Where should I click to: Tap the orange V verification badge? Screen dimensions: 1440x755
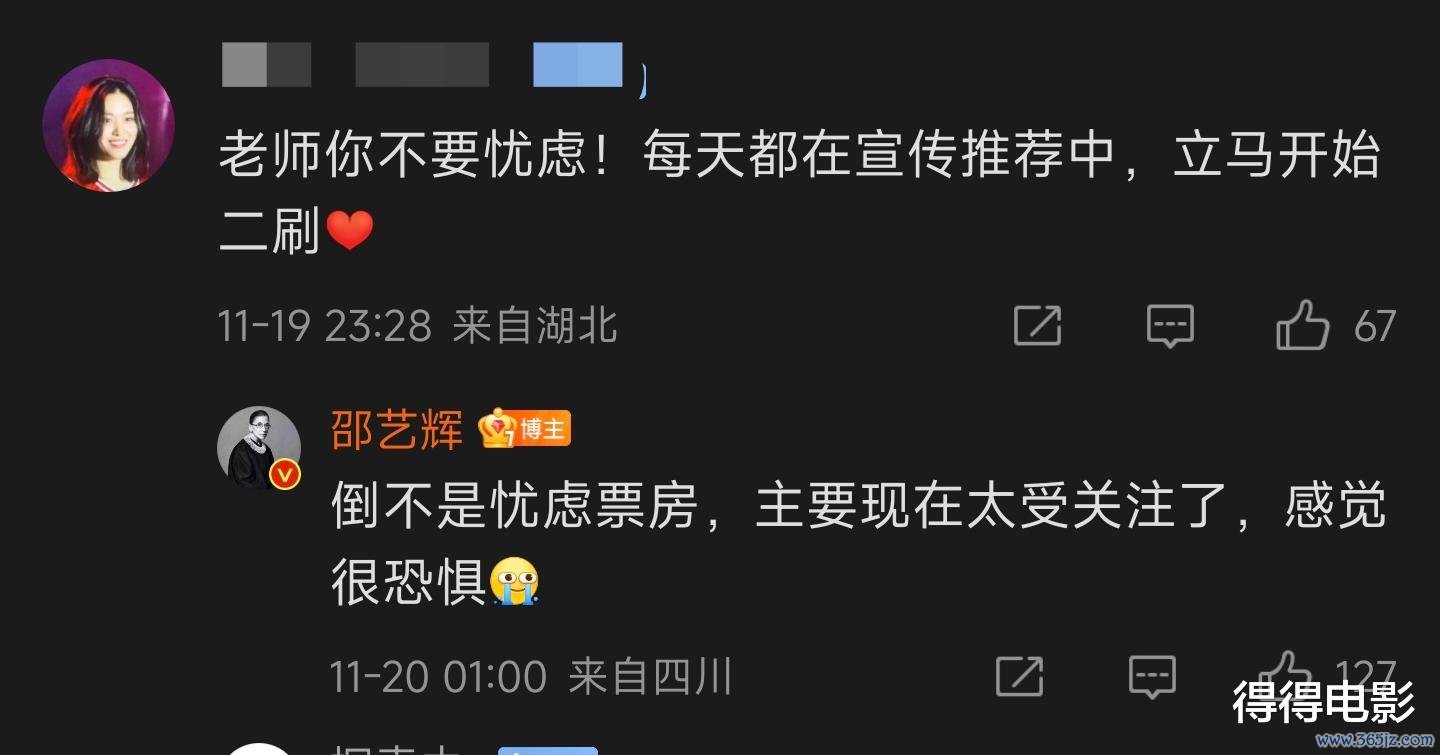pos(285,474)
